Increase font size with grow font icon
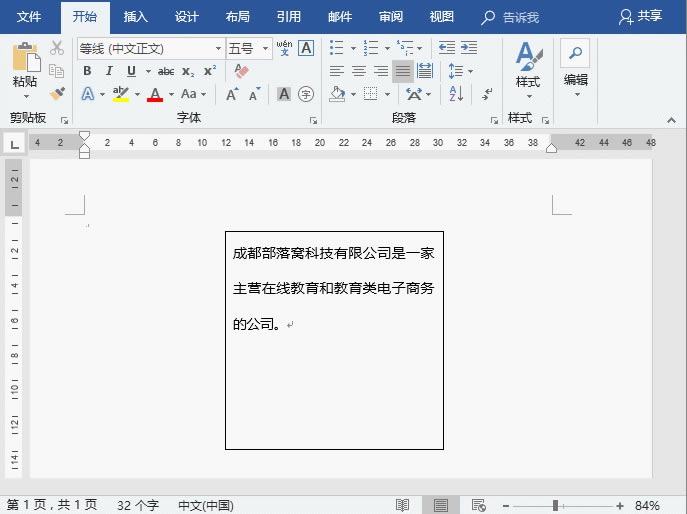 coord(232,94)
